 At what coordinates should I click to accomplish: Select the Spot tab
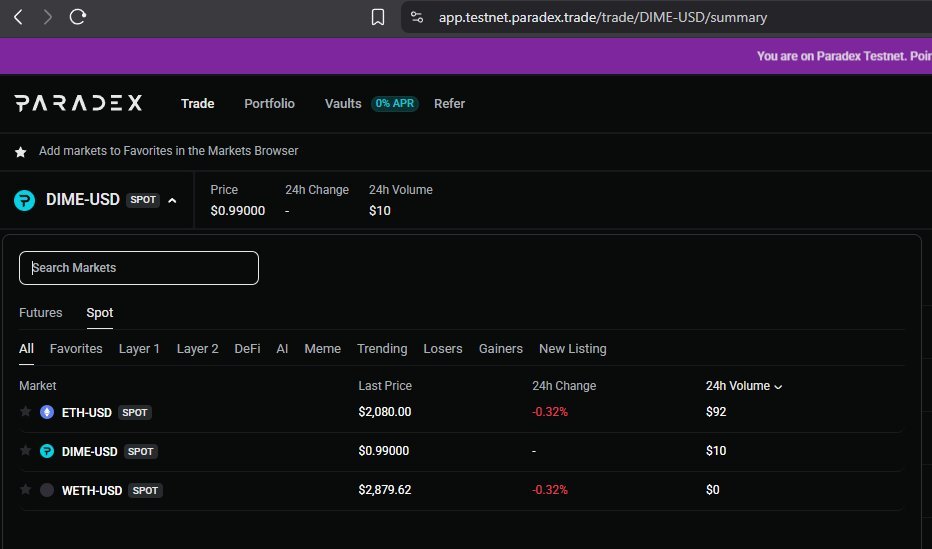100,313
